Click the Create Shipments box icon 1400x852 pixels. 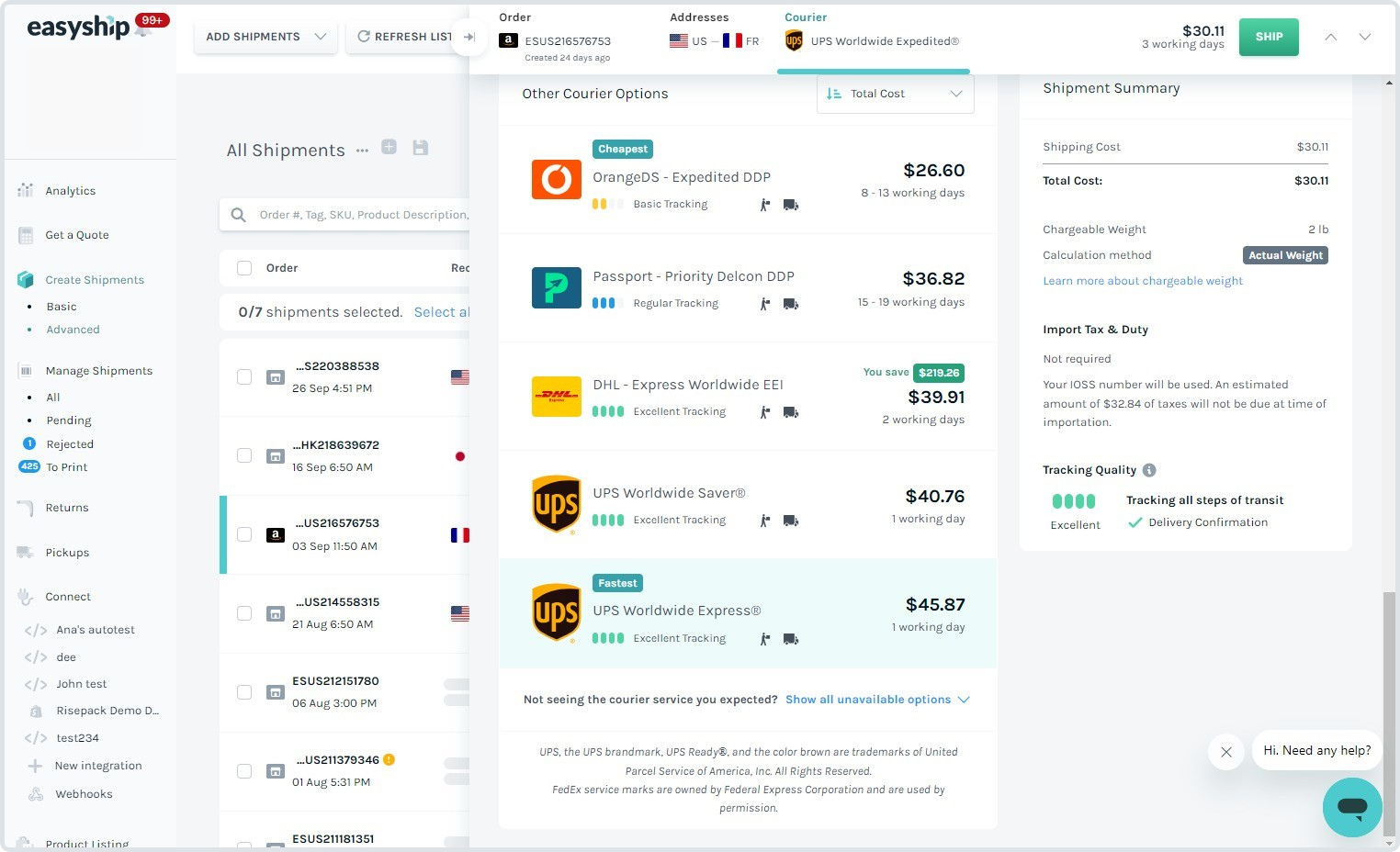pos(26,280)
